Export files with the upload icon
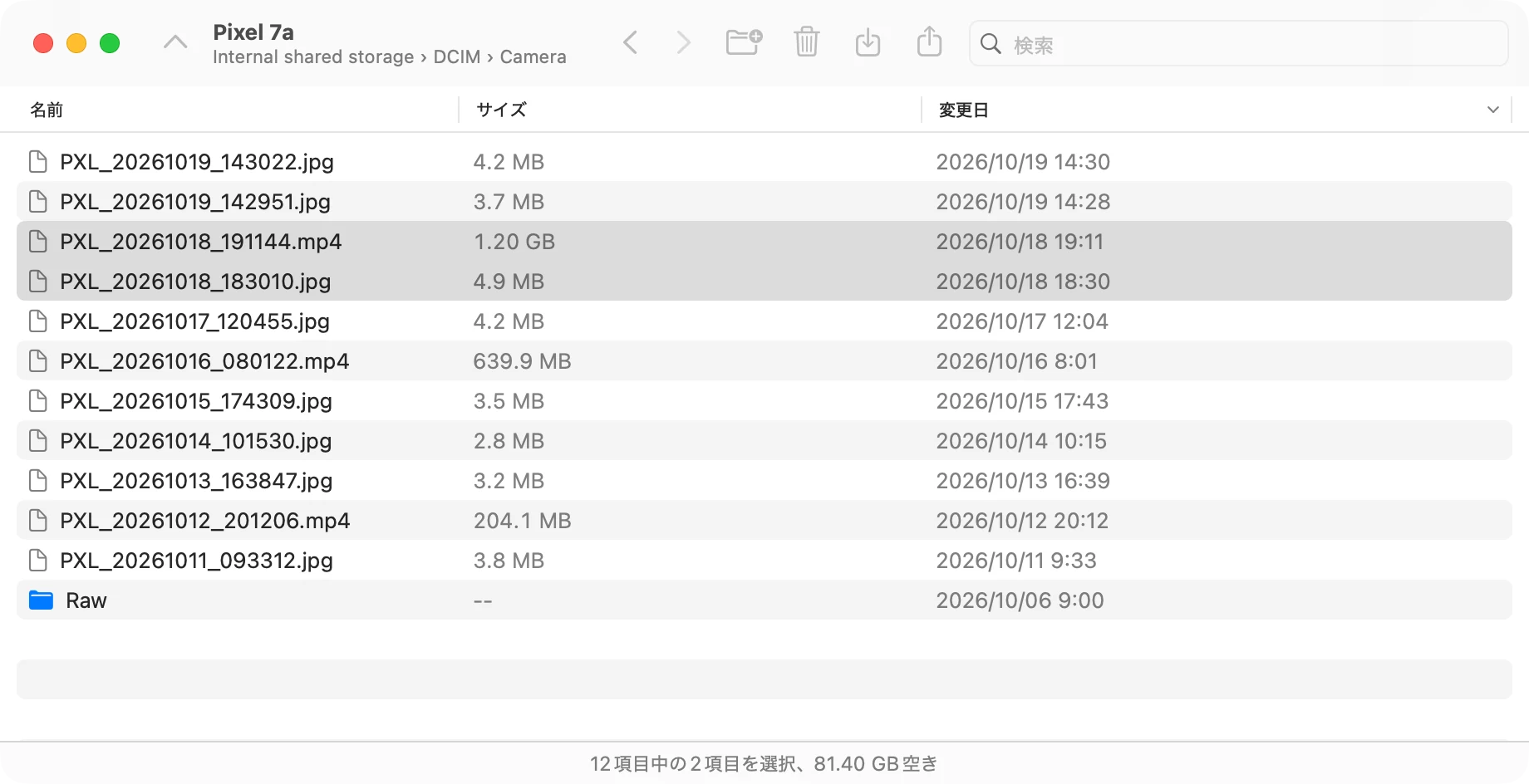 pos(929,42)
